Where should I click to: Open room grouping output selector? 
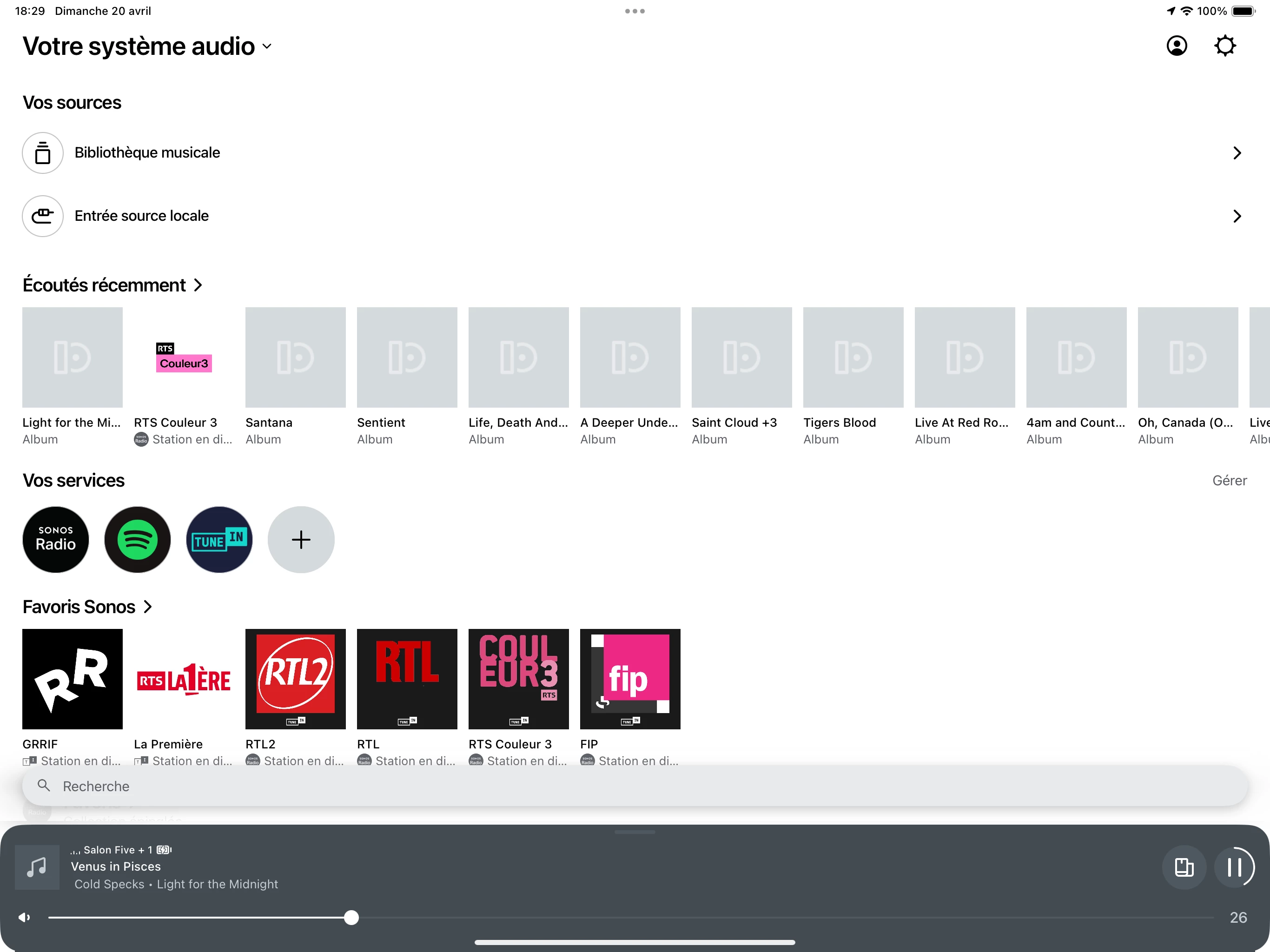pyautogui.click(x=1184, y=867)
